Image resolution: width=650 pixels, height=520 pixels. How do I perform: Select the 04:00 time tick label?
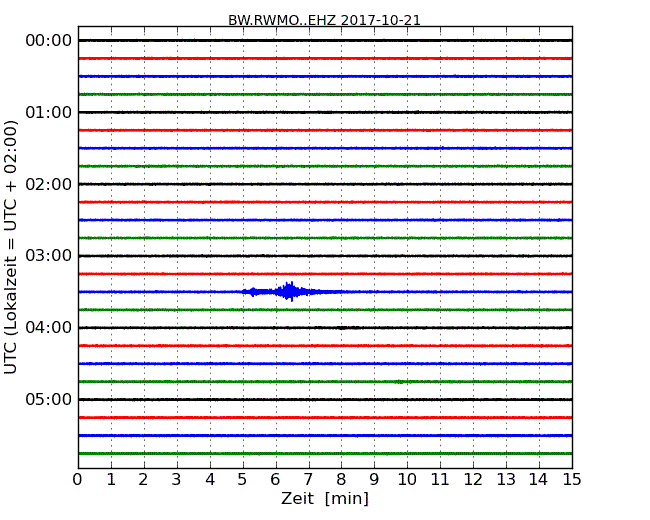[x=49, y=328]
